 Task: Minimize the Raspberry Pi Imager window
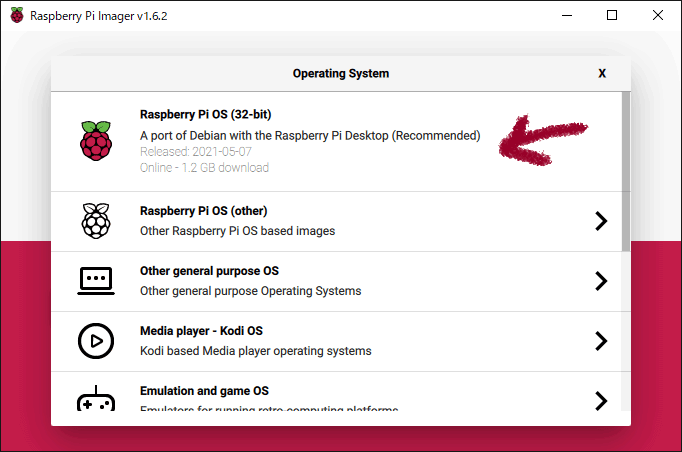point(567,15)
